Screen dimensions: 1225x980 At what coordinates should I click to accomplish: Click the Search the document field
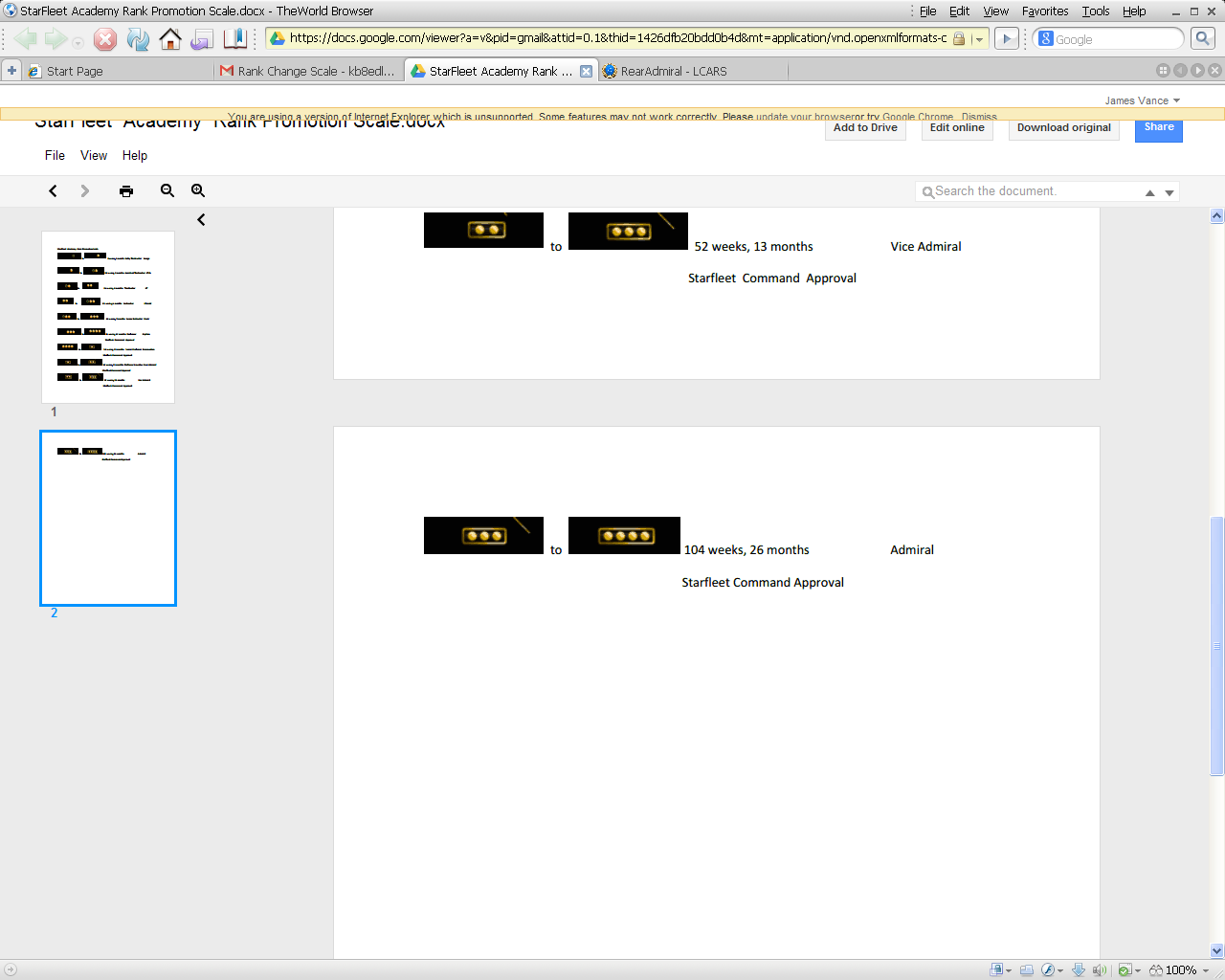1028,191
